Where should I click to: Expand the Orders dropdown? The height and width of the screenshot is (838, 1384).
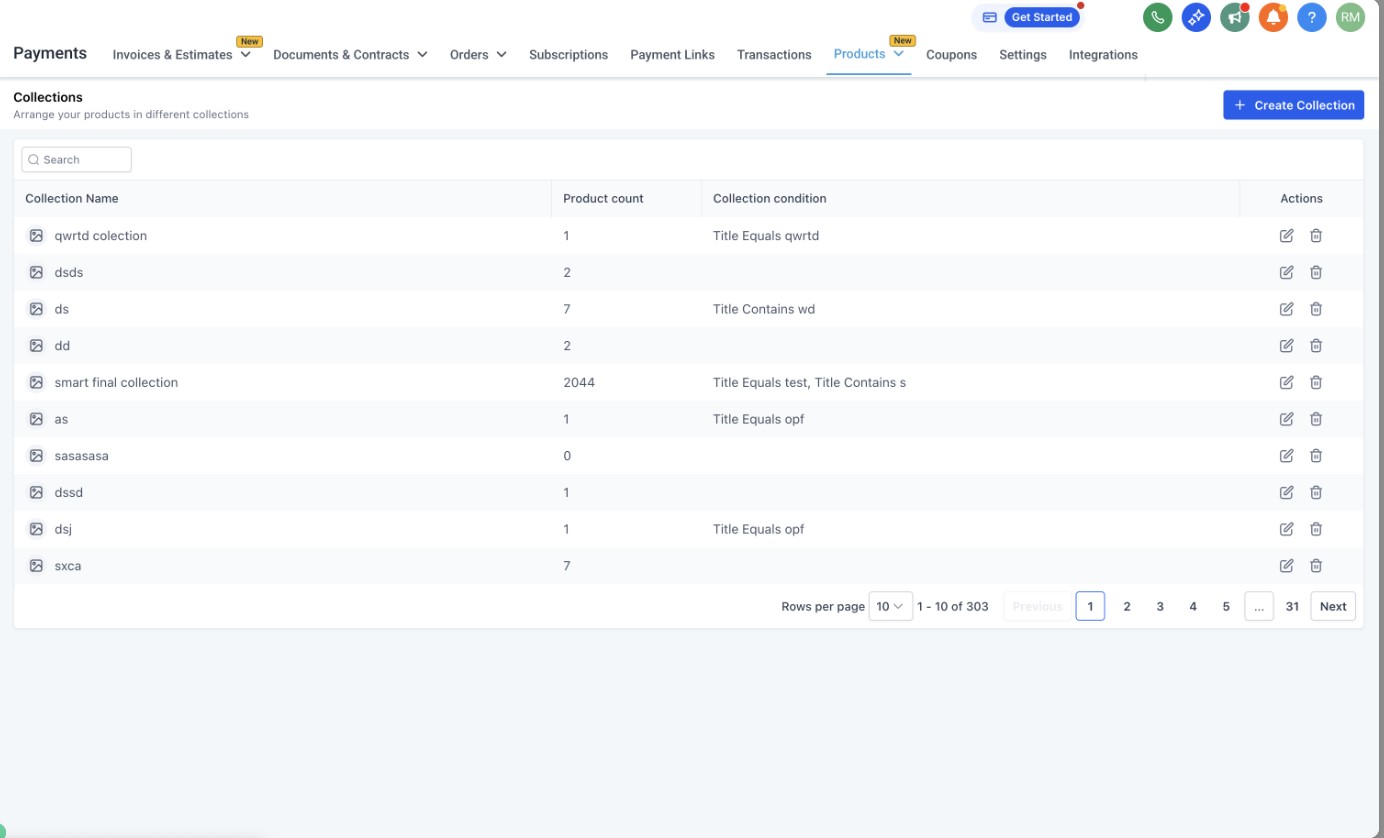click(x=501, y=55)
